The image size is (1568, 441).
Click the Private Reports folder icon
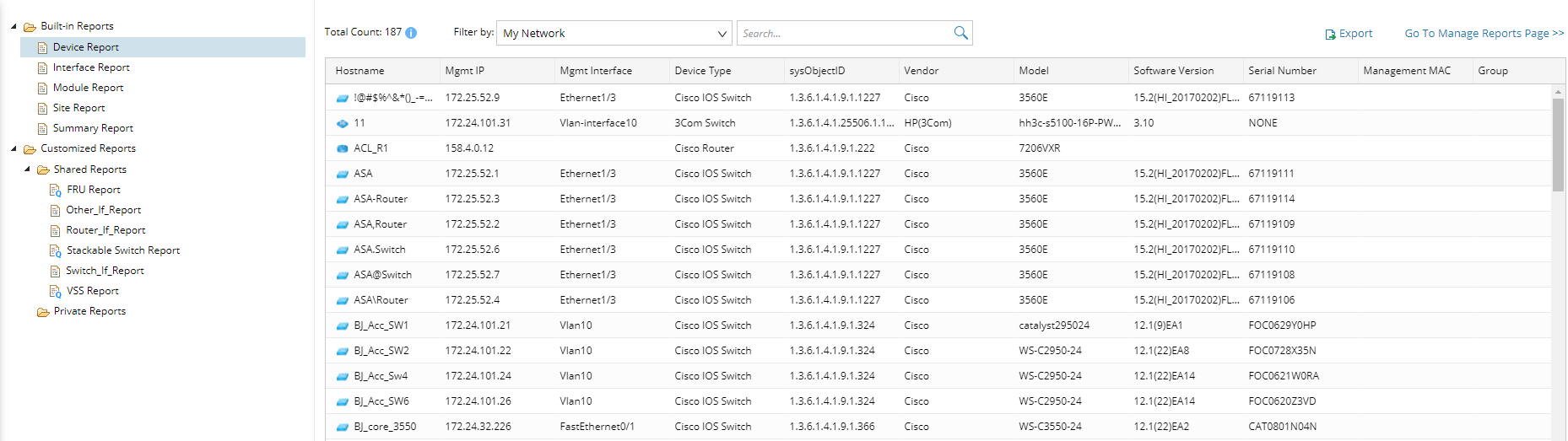(43, 312)
